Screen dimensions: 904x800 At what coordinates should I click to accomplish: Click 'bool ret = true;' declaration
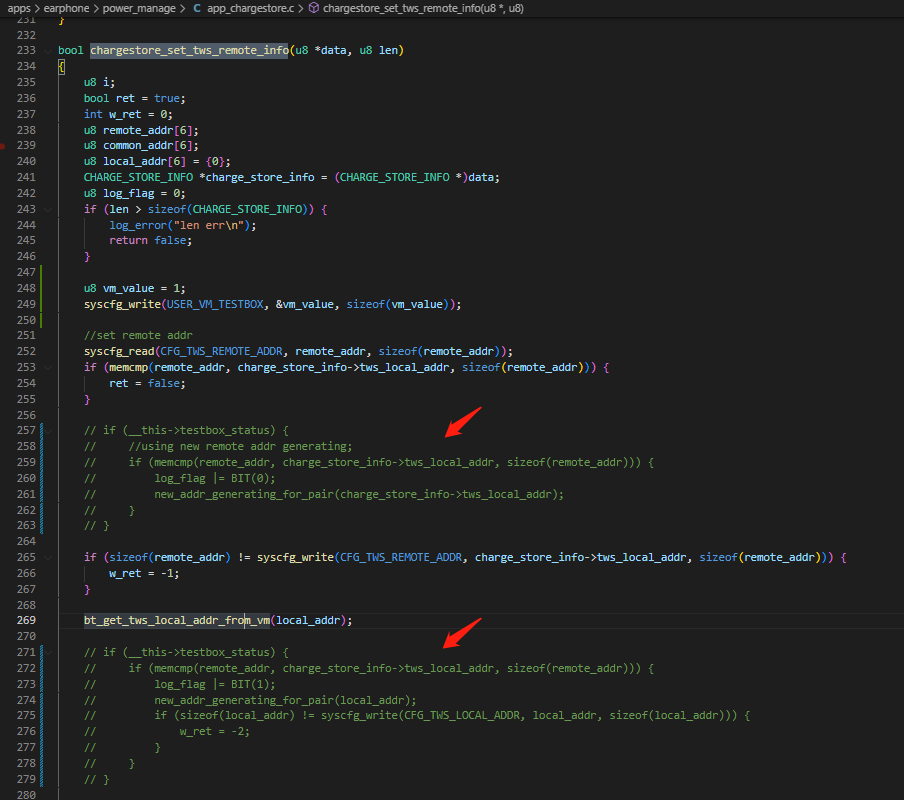[x=135, y=99]
